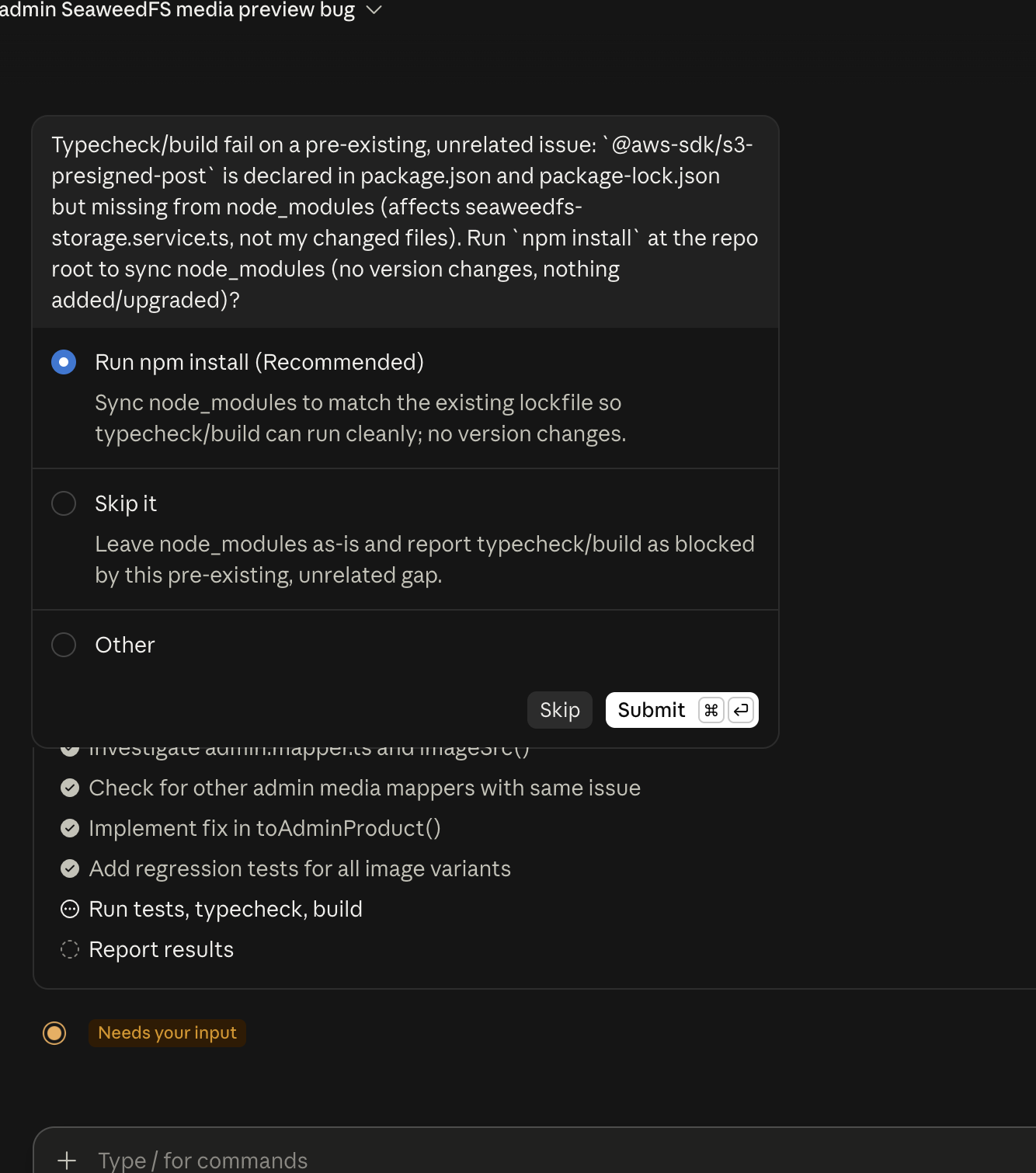Click the checkmark icon beside Check for other admin media mappers
Viewport: 1036px width, 1173px height.
[x=70, y=788]
